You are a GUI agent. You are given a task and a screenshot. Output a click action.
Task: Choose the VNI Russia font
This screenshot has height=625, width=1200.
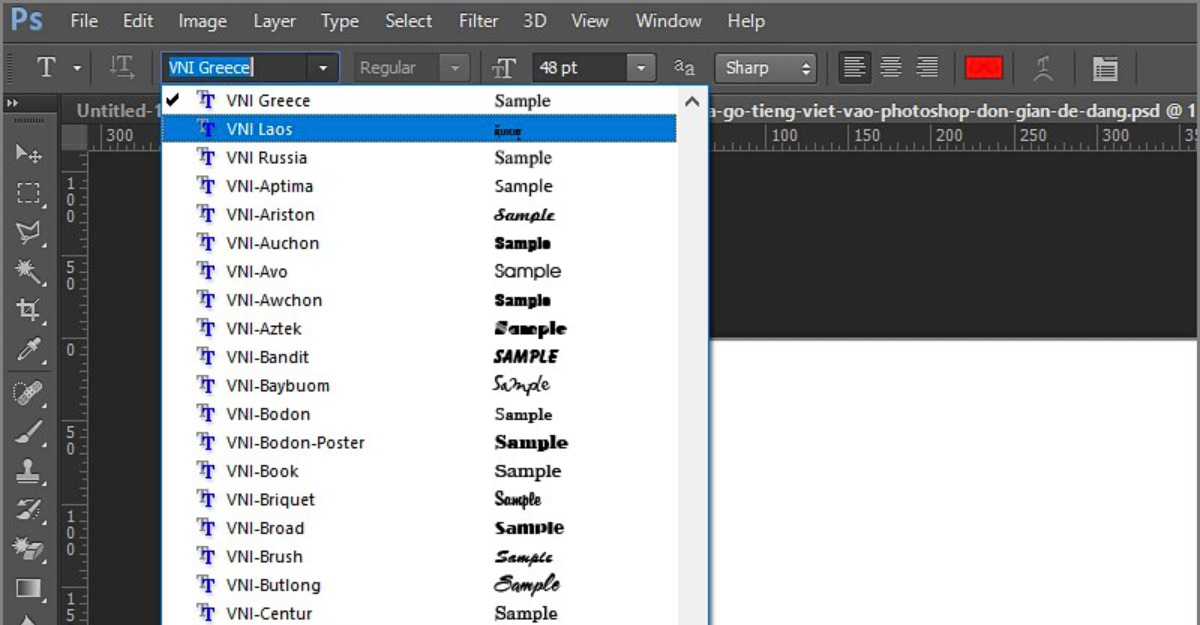point(420,158)
